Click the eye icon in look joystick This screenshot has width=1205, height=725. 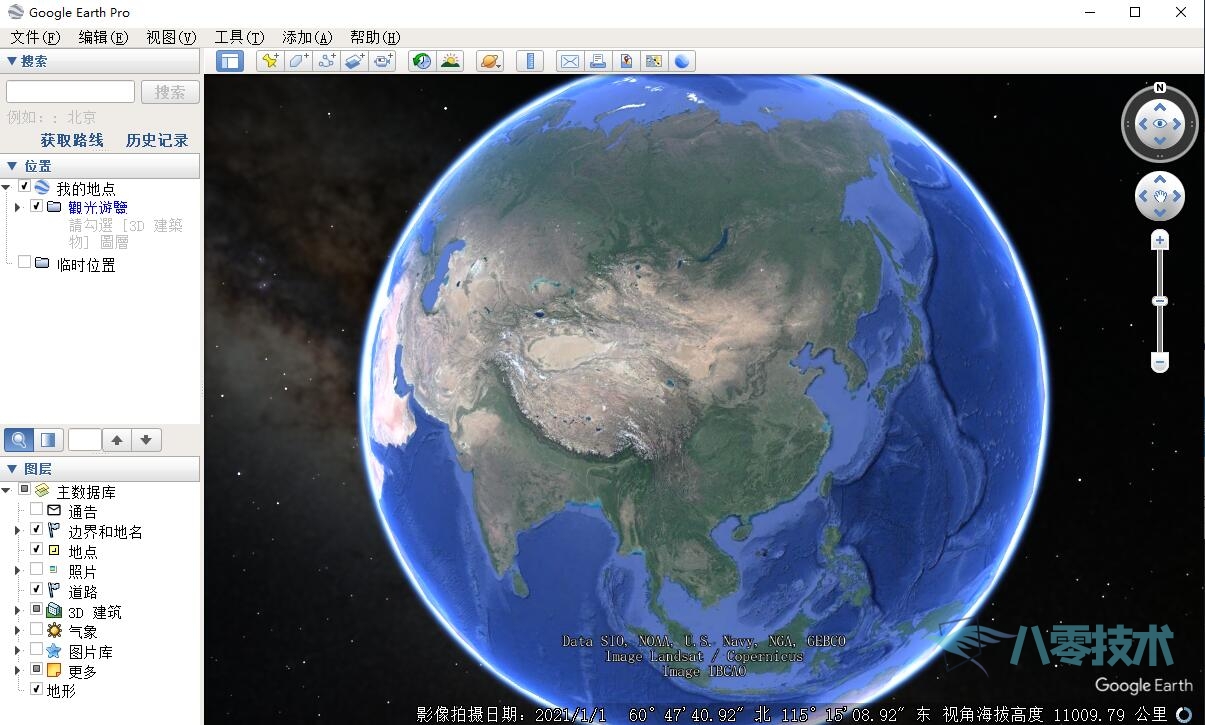tap(1160, 124)
